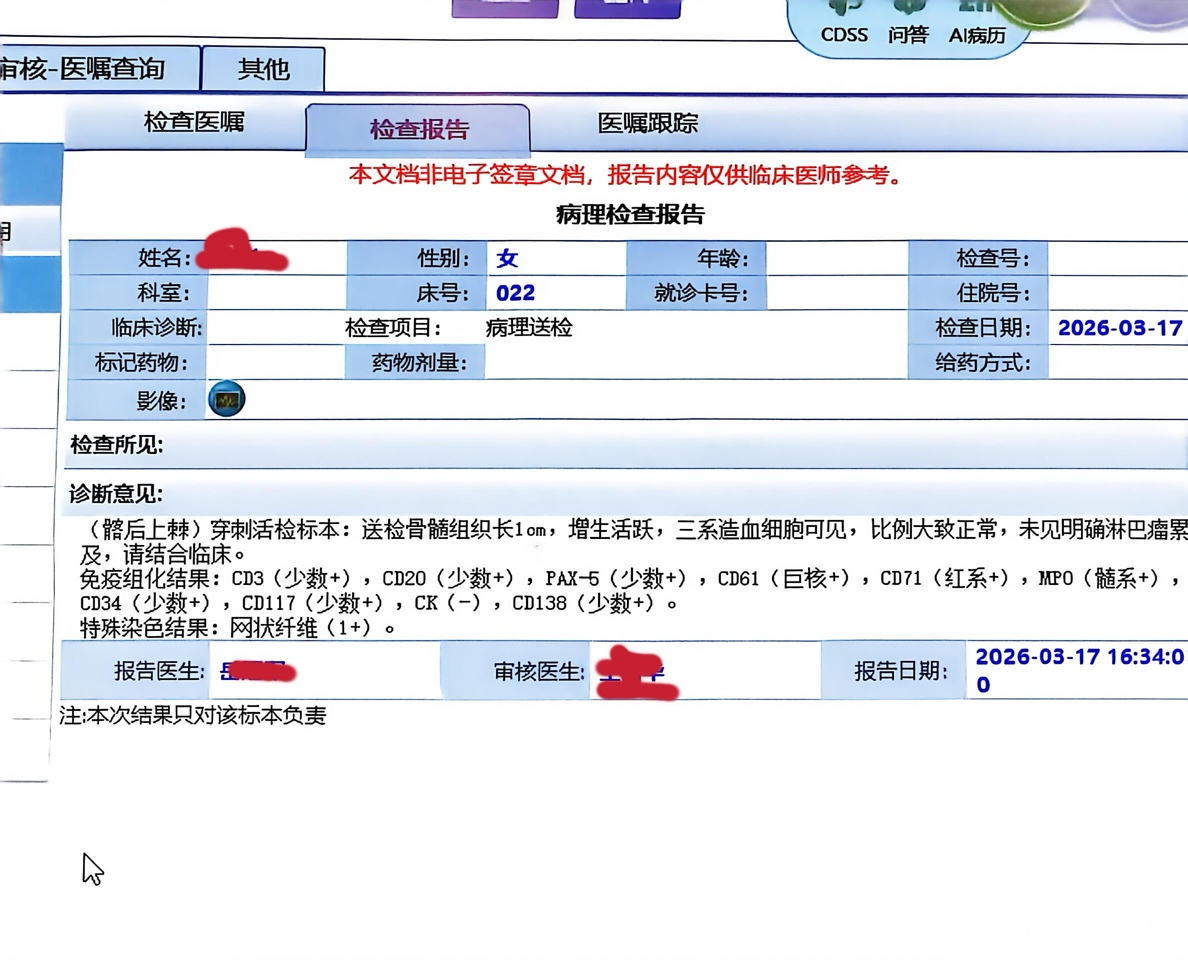
Task: Click the 报告日期 timestamp value
Action: (x=1078, y=670)
